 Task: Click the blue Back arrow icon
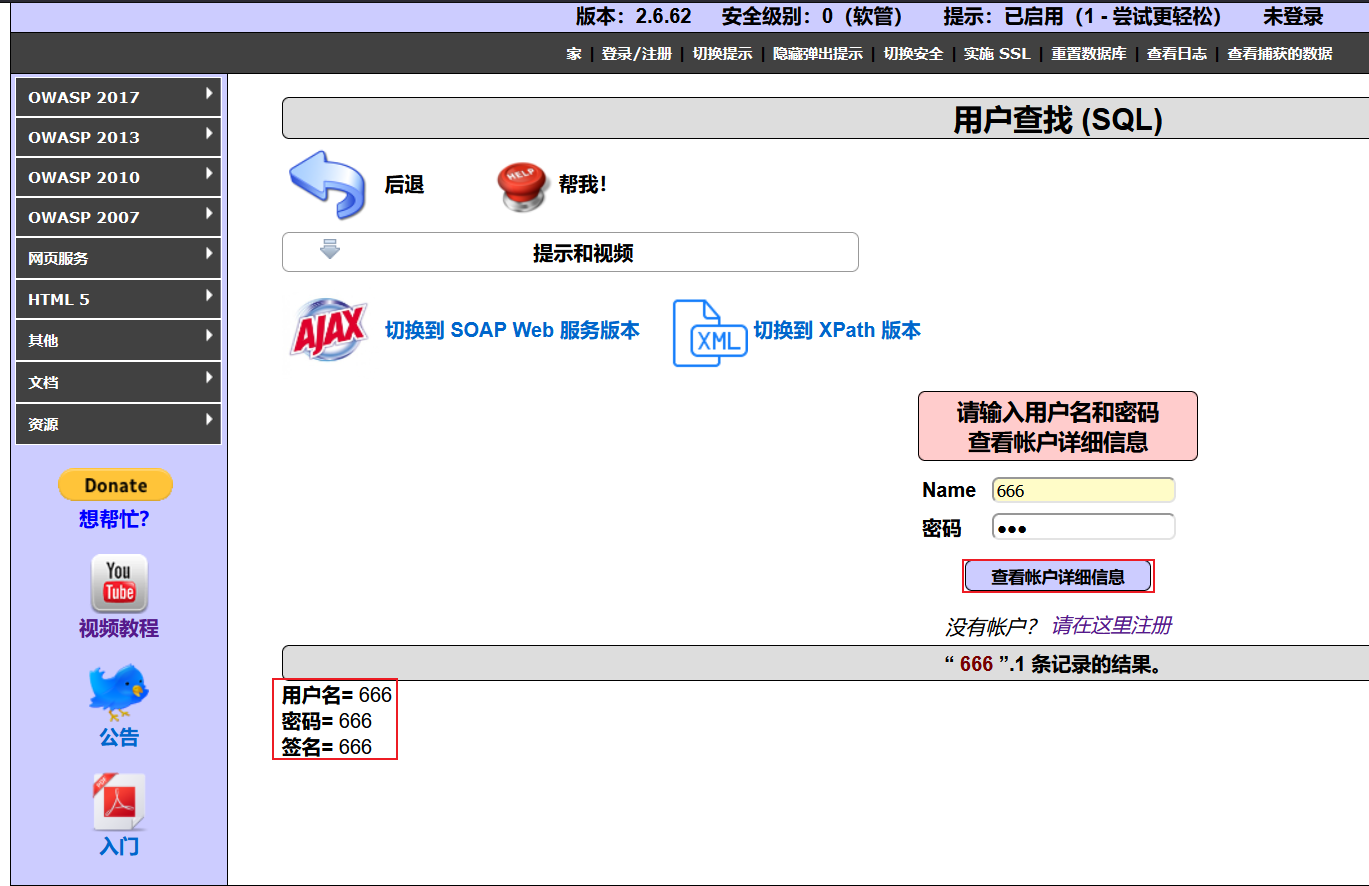click(327, 184)
